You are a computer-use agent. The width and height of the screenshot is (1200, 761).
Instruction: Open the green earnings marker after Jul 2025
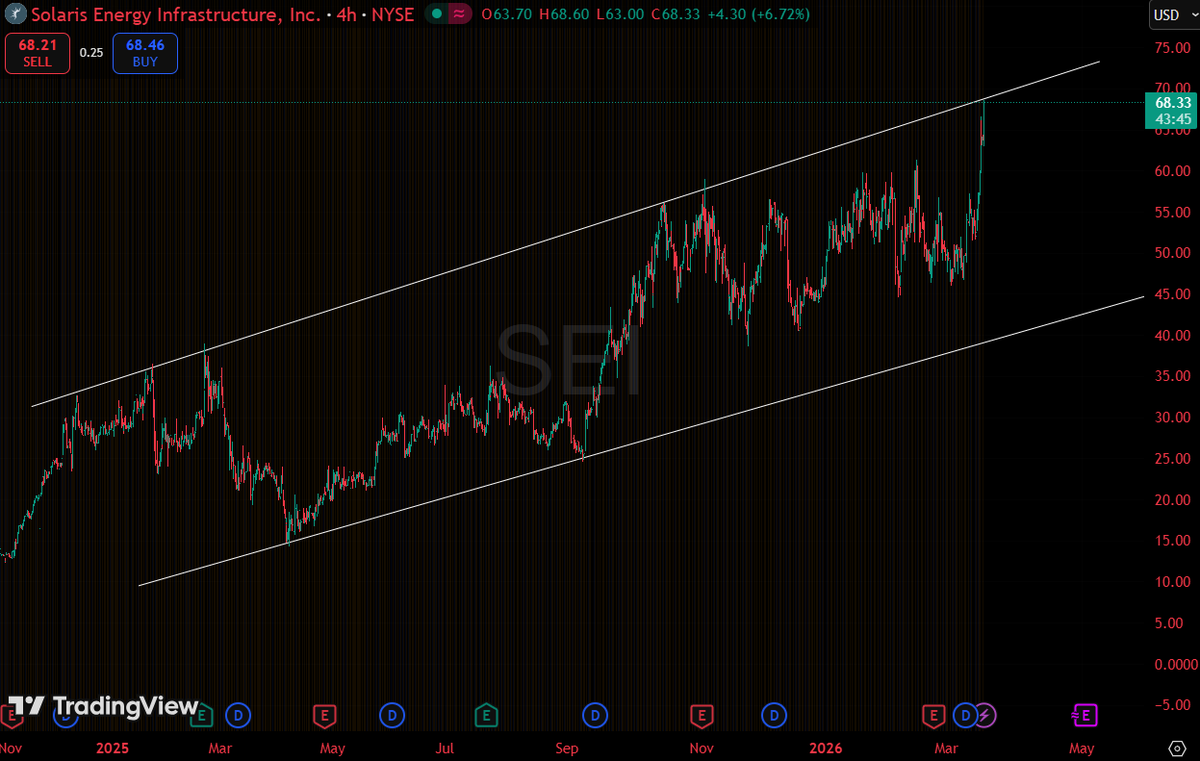click(x=486, y=714)
